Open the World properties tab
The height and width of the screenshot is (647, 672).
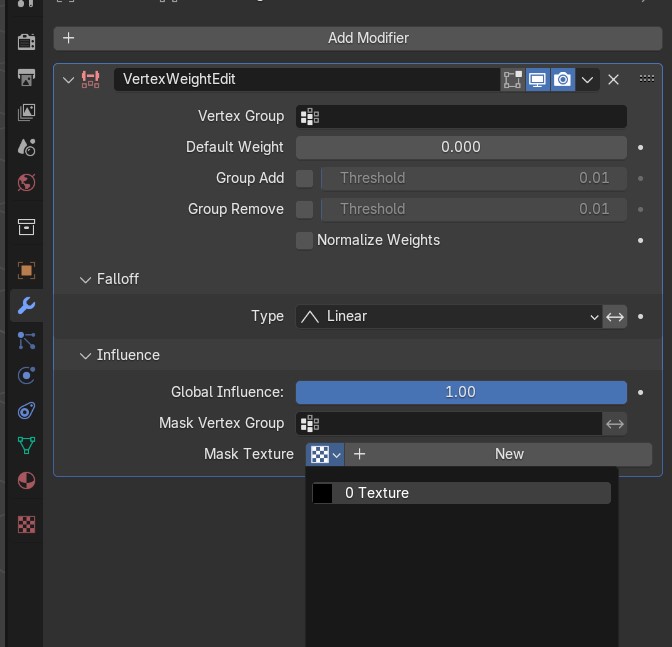[26, 182]
